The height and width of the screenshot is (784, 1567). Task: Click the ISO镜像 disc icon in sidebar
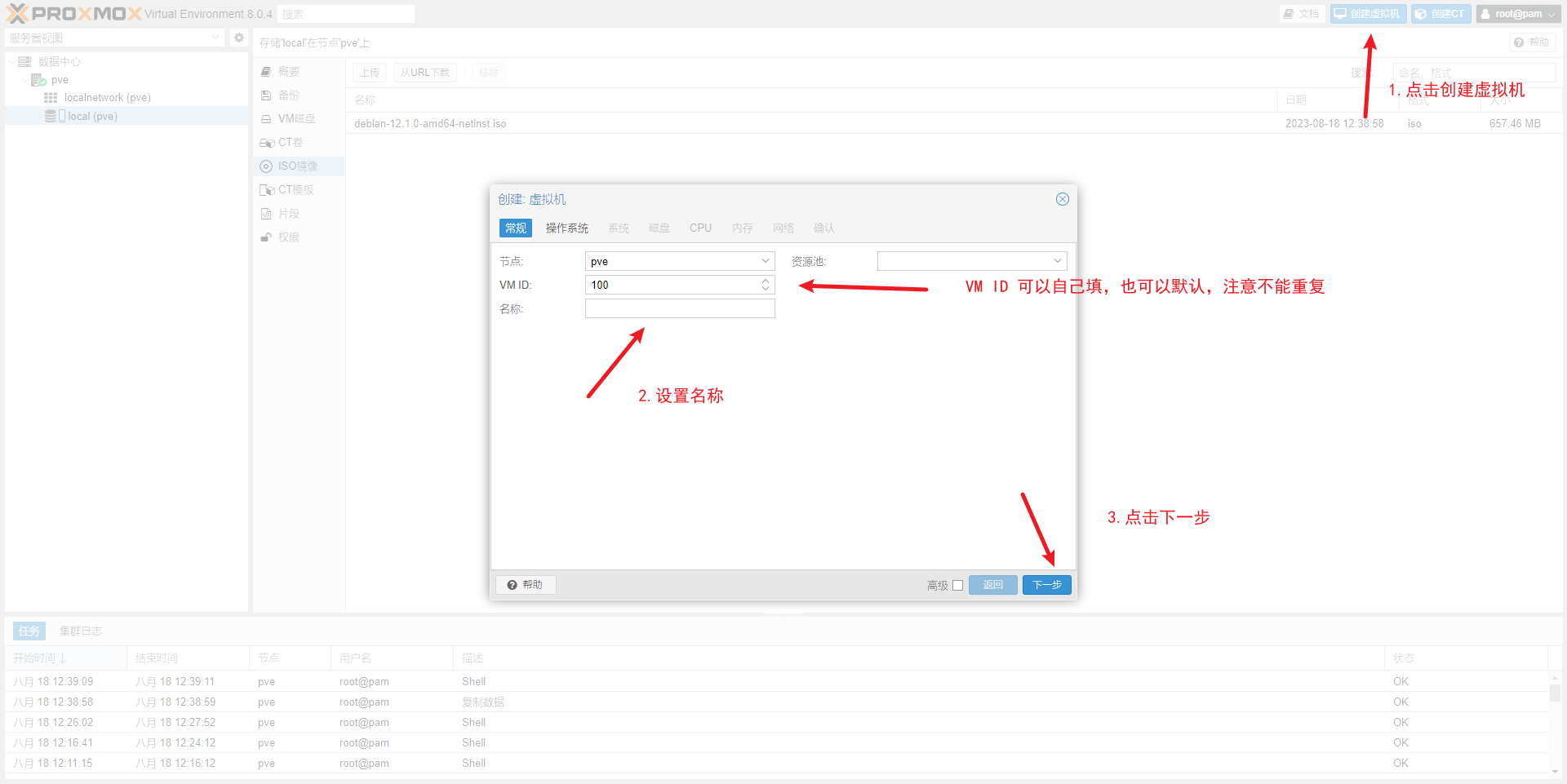(x=266, y=166)
